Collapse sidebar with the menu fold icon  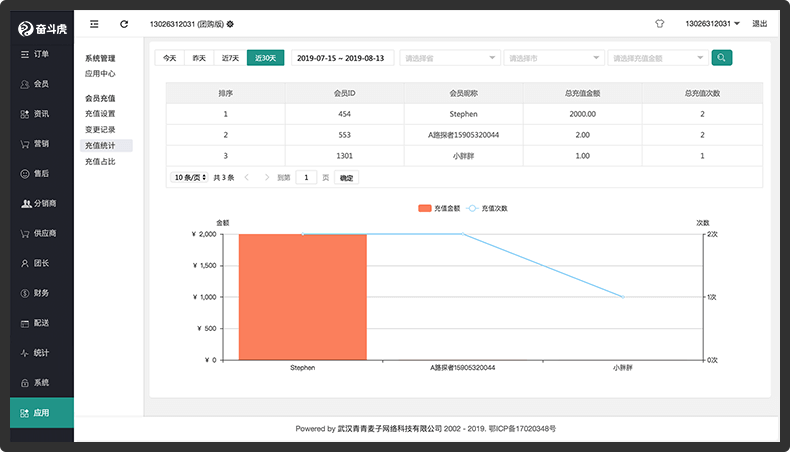(94, 24)
